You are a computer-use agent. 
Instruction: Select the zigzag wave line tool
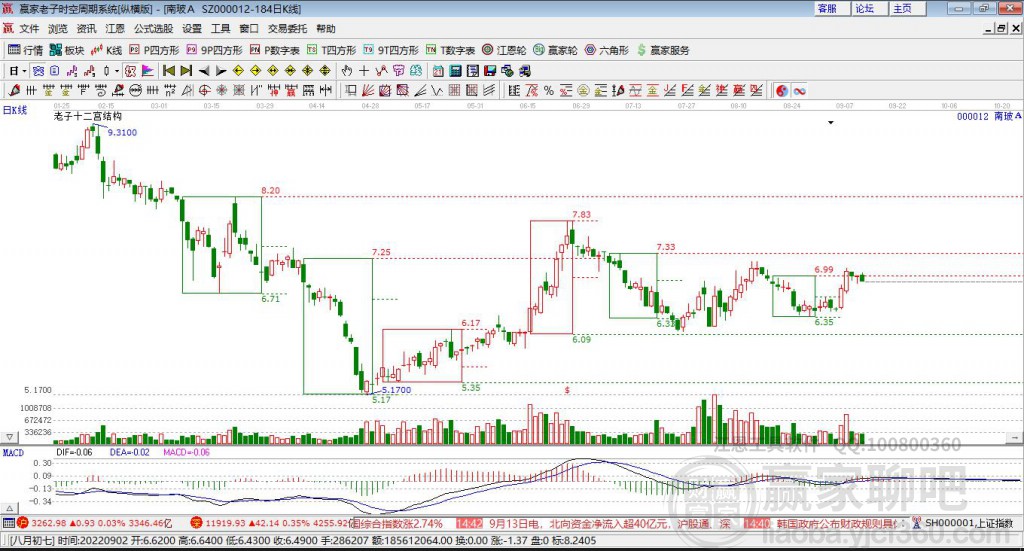click(437, 91)
